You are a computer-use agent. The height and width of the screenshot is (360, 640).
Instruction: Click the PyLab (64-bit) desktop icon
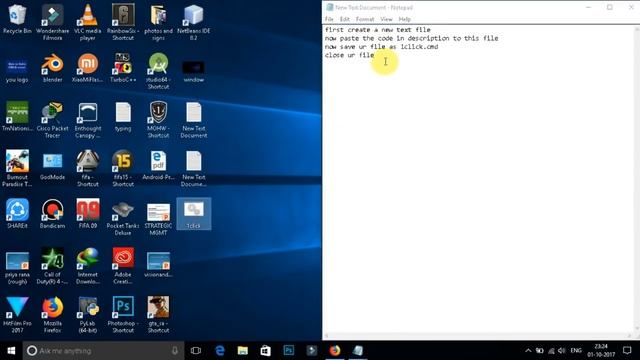(x=87, y=314)
